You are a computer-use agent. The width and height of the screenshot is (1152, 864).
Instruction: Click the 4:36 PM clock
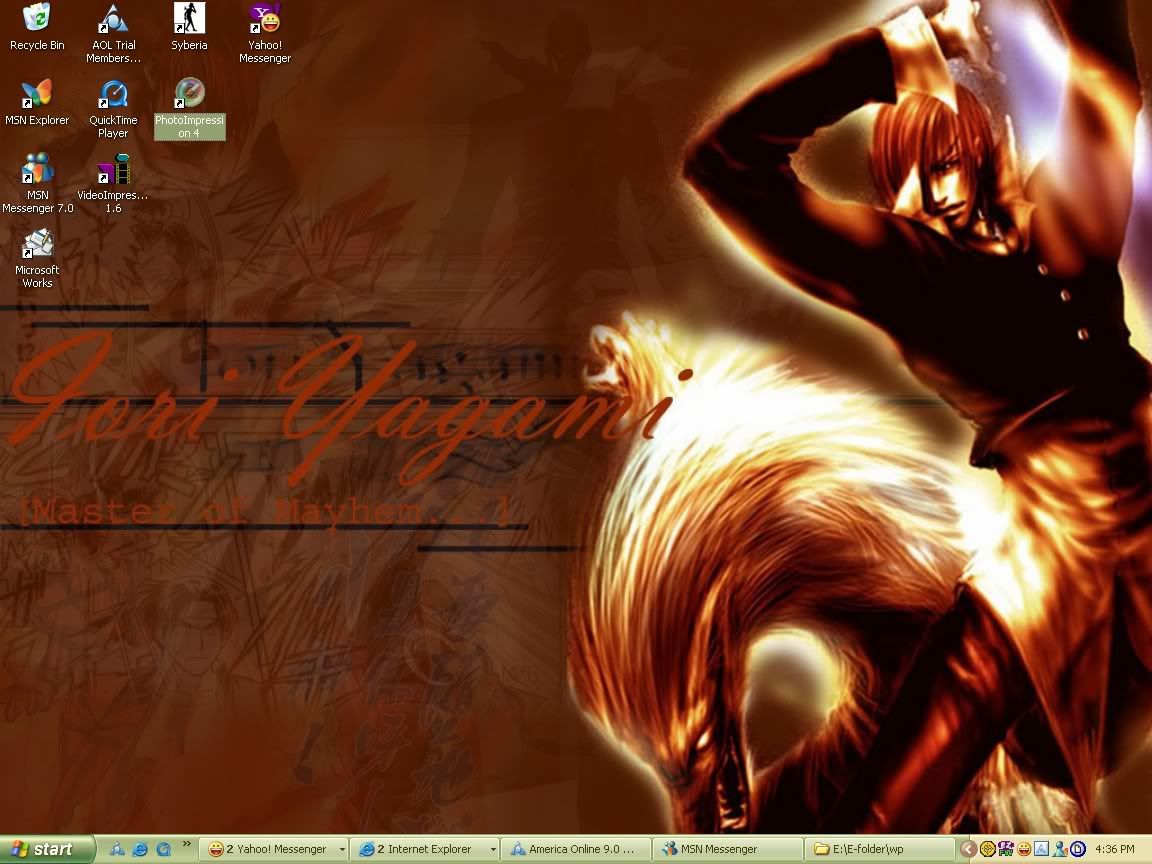pos(1115,849)
